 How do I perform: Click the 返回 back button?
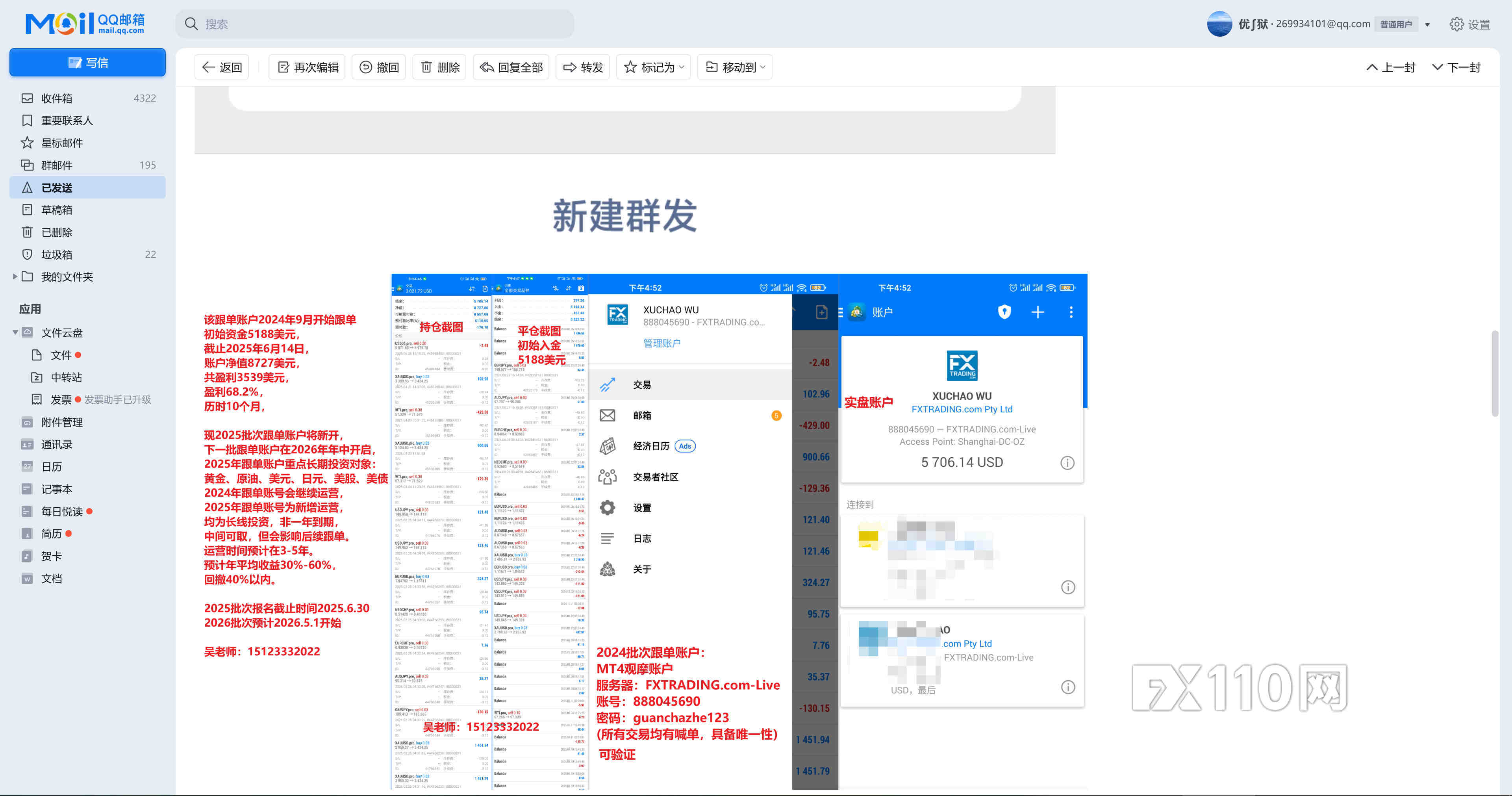tap(222, 67)
